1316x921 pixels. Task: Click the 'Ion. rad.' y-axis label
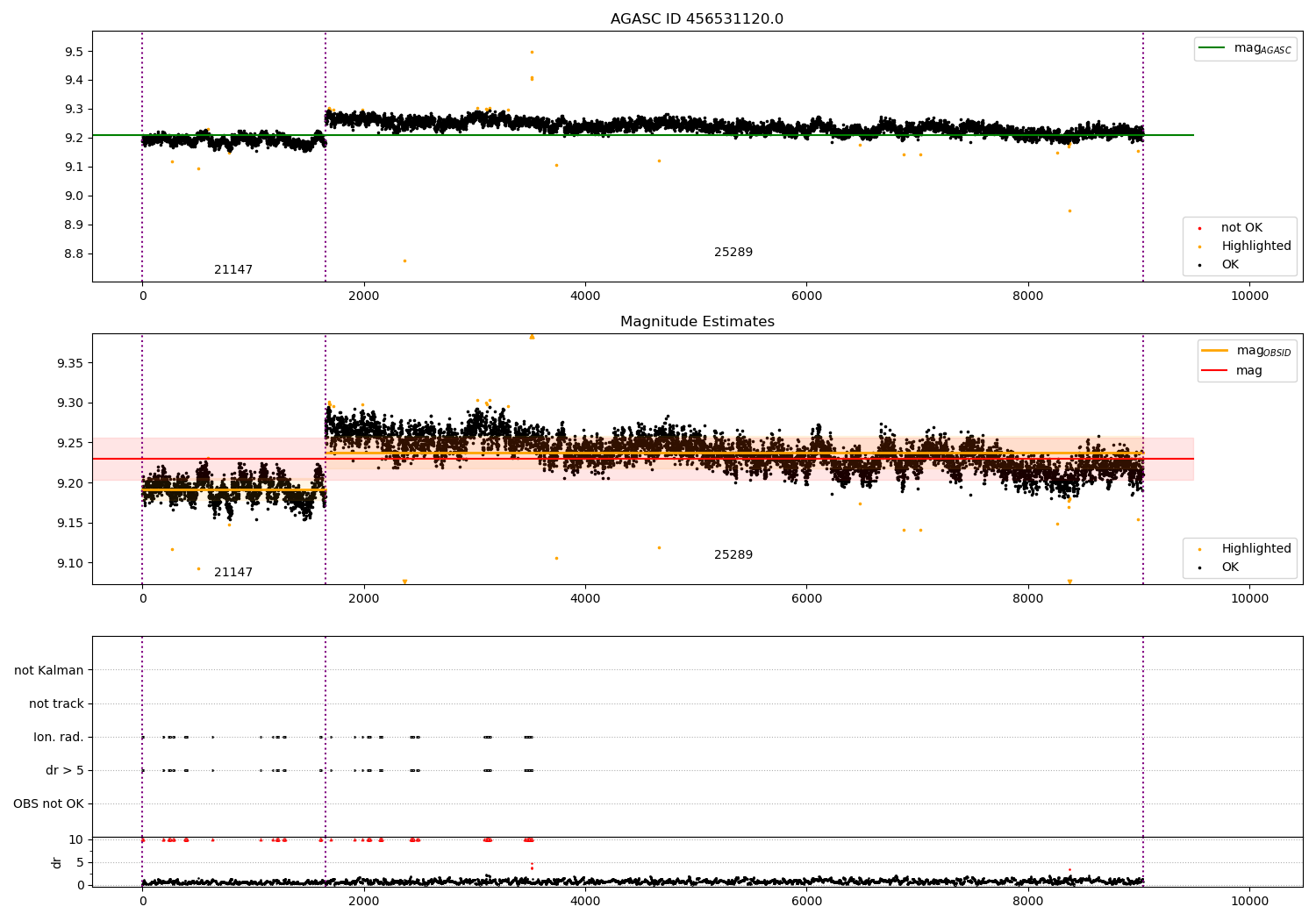[x=59, y=737]
